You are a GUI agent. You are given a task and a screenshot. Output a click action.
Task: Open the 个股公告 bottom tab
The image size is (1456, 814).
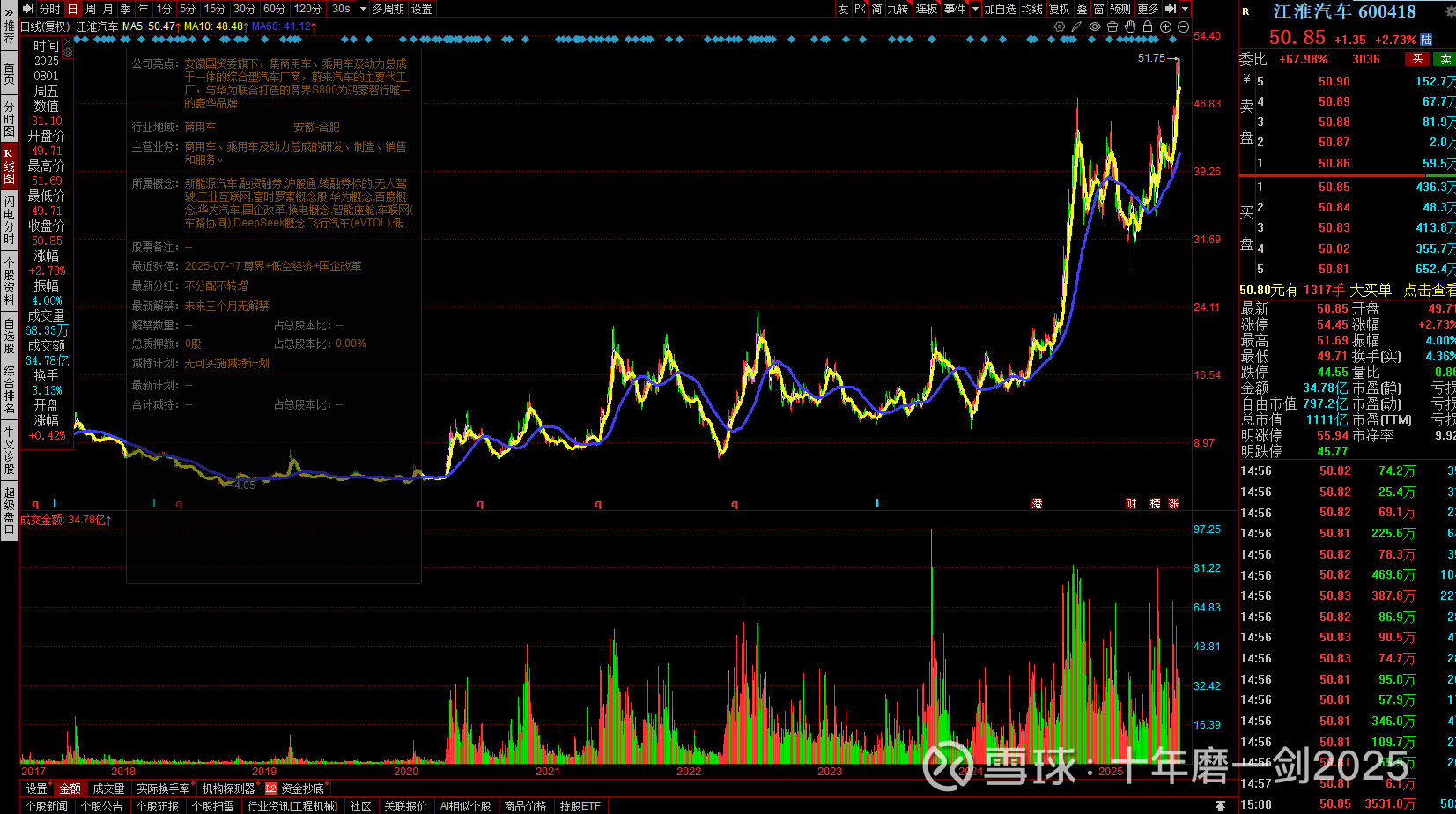[102, 806]
